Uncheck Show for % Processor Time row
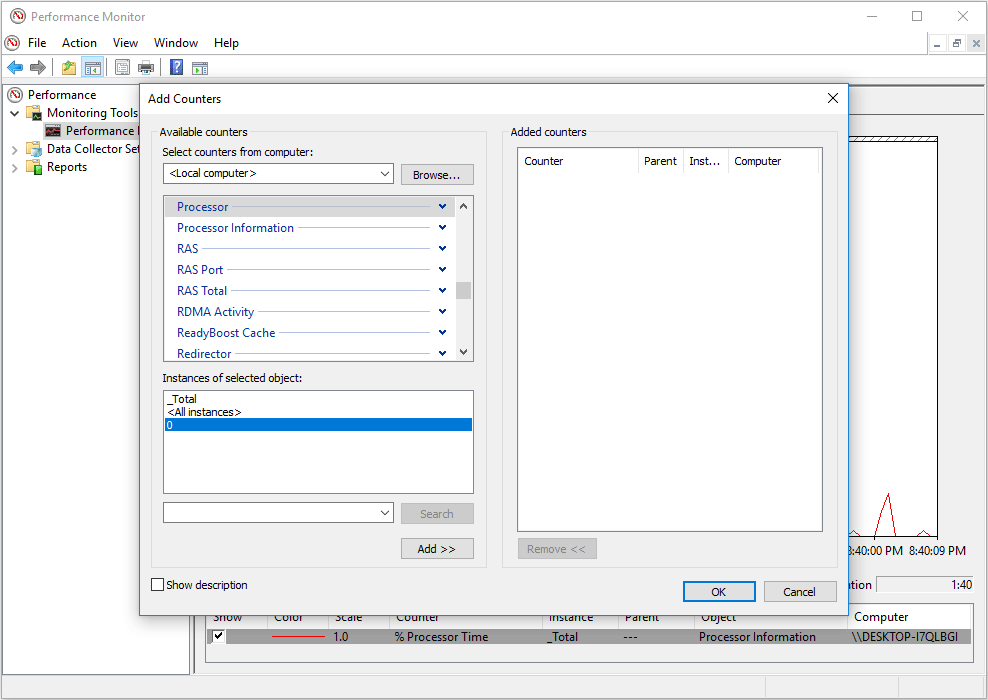Viewport: 988px width, 700px height. (x=218, y=636)
